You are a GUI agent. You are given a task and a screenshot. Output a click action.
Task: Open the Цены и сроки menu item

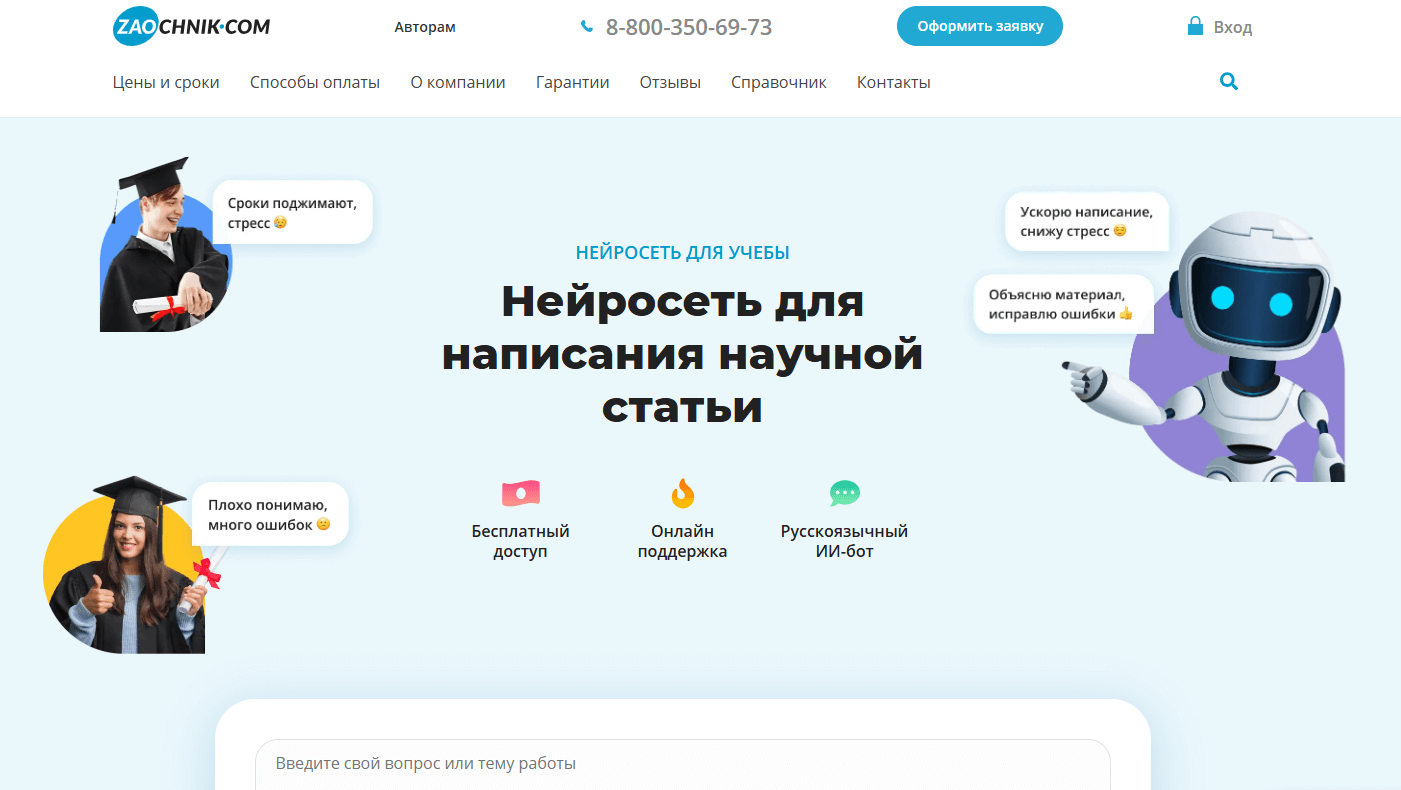coord(166,83)
